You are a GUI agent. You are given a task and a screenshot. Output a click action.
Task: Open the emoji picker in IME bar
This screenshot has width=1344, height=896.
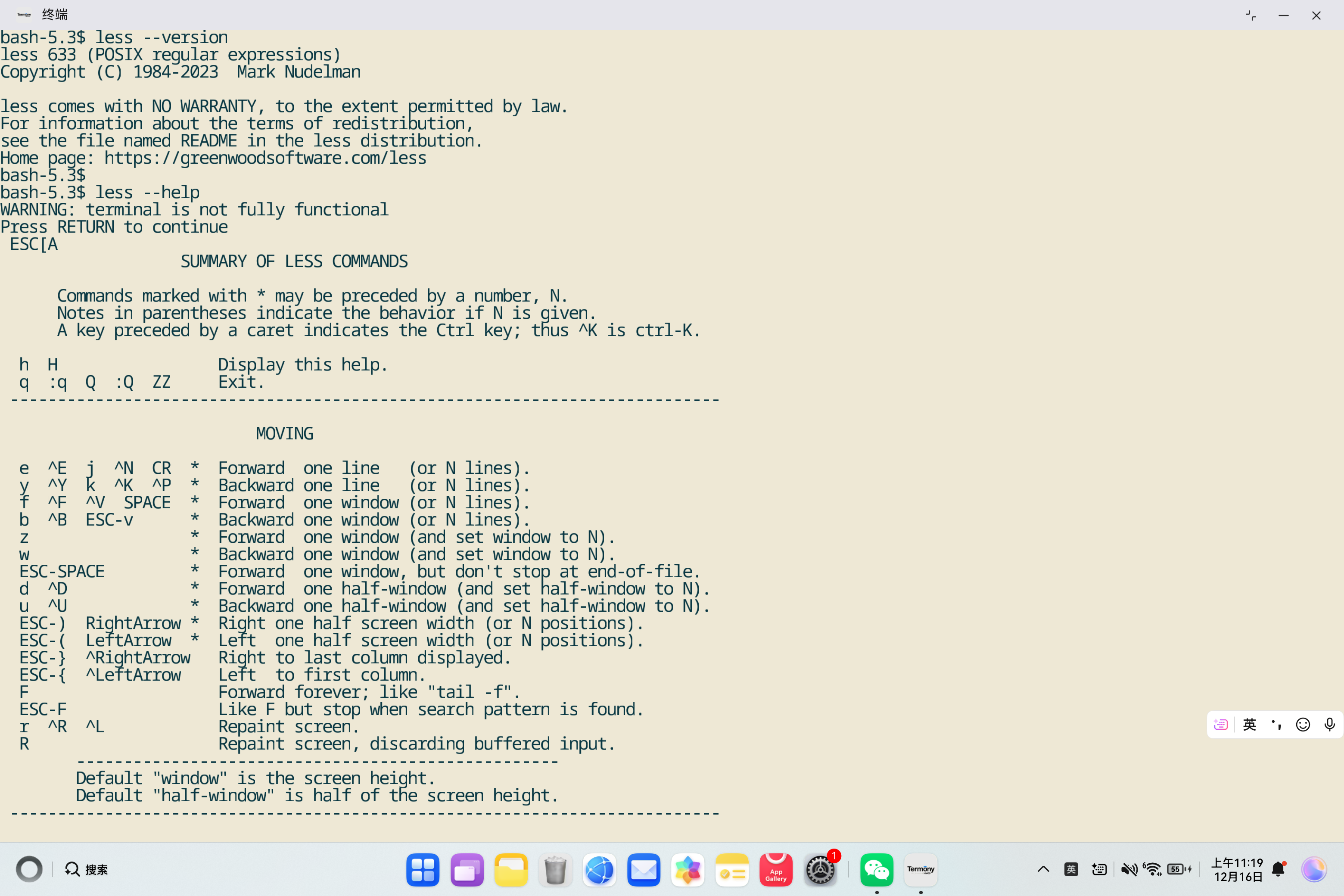(1303, 725)
